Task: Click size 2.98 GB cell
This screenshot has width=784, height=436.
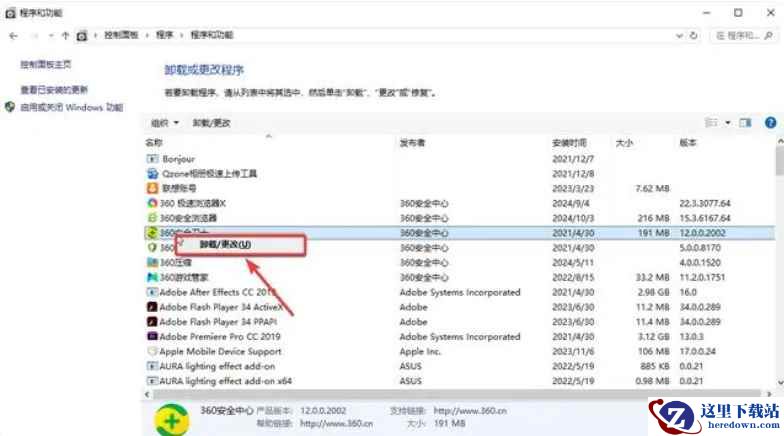Action: (653, 292)
